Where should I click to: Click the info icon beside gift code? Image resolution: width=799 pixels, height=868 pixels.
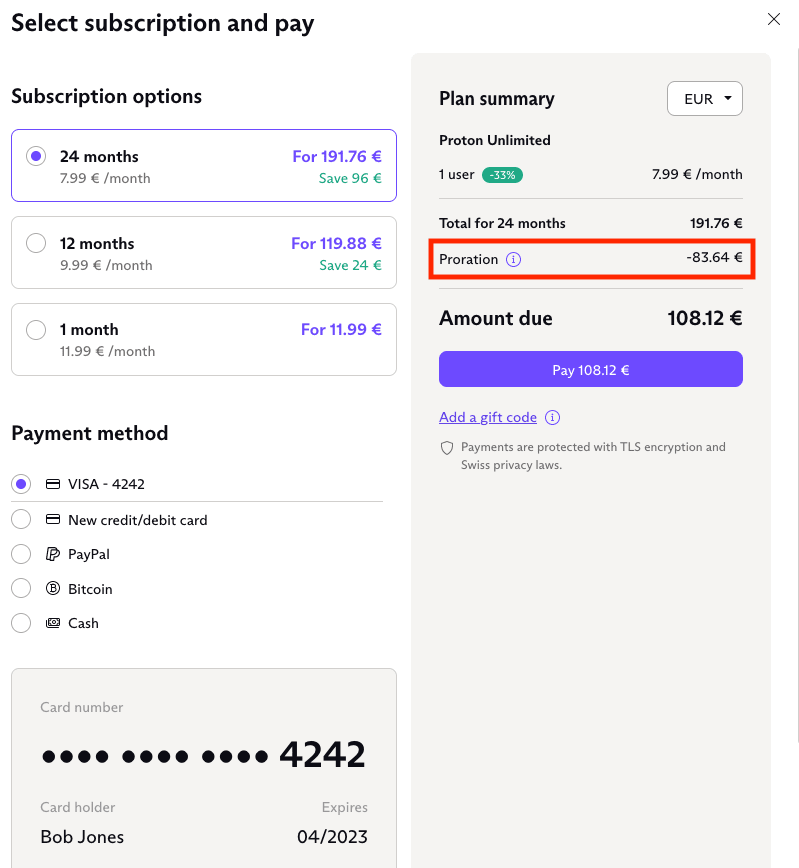[552, 417]
